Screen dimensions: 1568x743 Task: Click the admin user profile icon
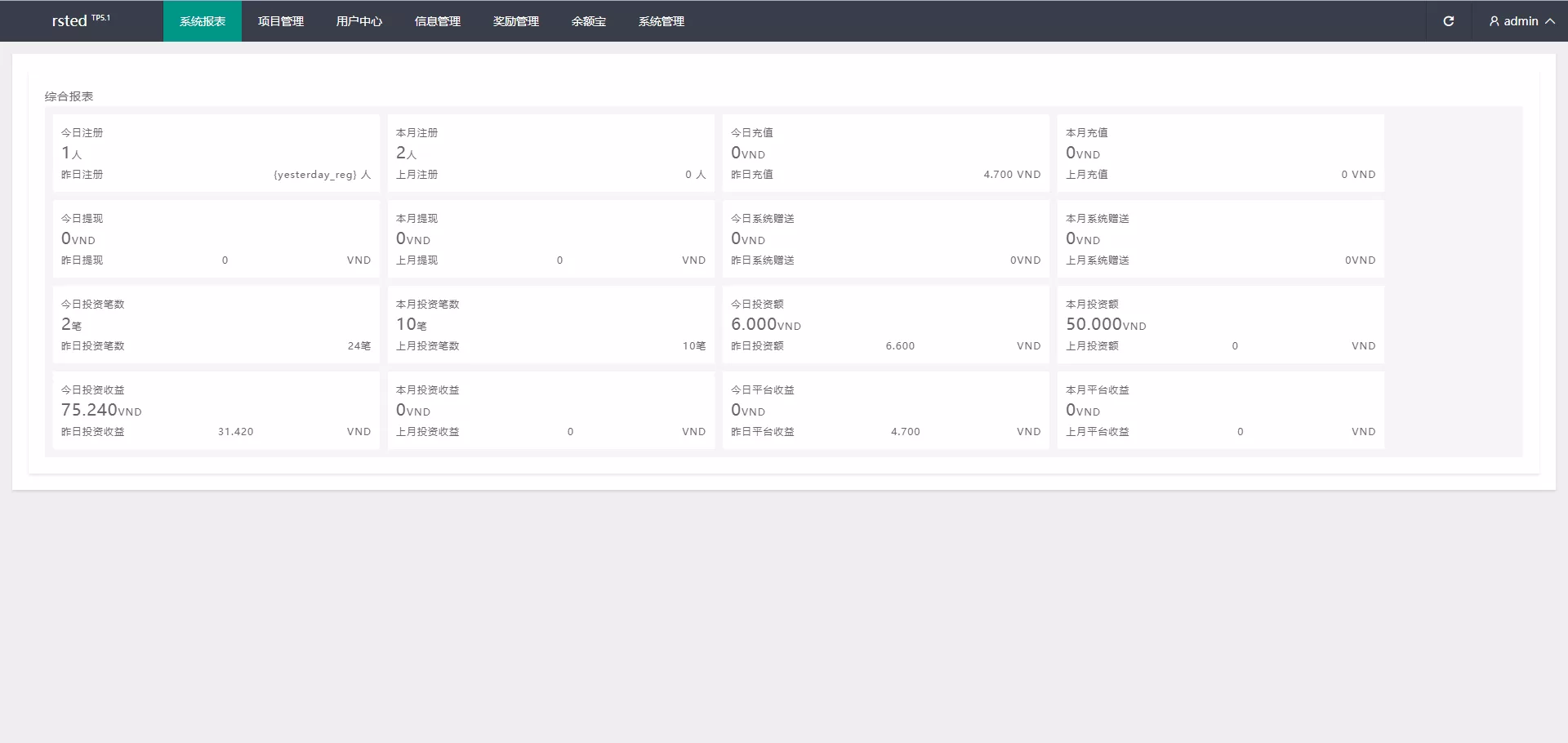(1494, 21)
